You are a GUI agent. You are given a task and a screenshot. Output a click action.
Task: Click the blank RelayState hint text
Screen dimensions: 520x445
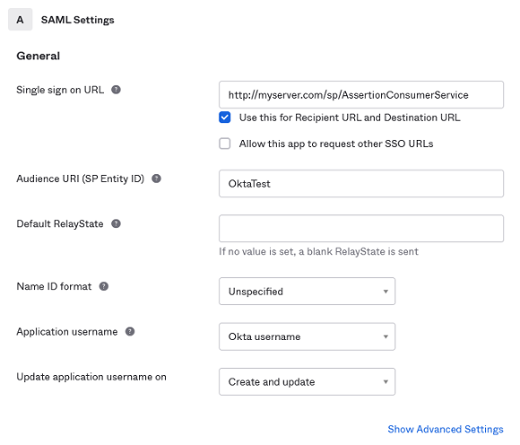[318, 252]
